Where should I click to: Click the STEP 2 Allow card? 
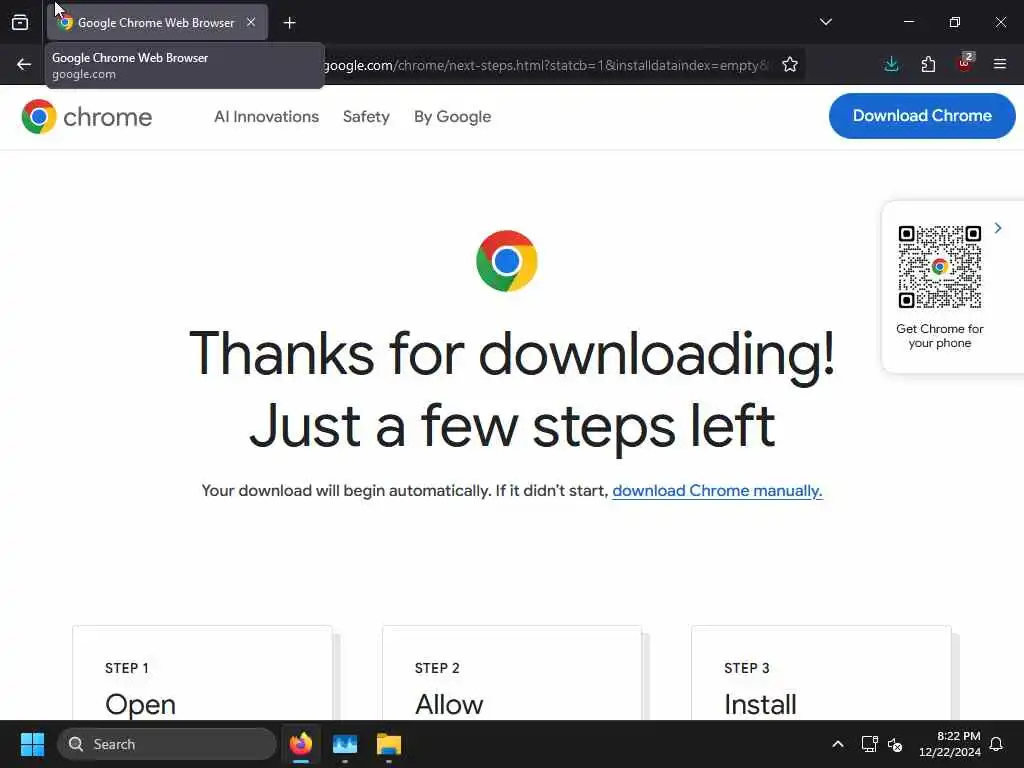512,673
